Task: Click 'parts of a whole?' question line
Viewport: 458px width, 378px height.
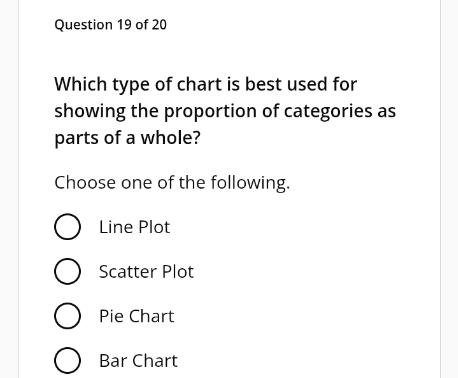Action: [128, 138]
